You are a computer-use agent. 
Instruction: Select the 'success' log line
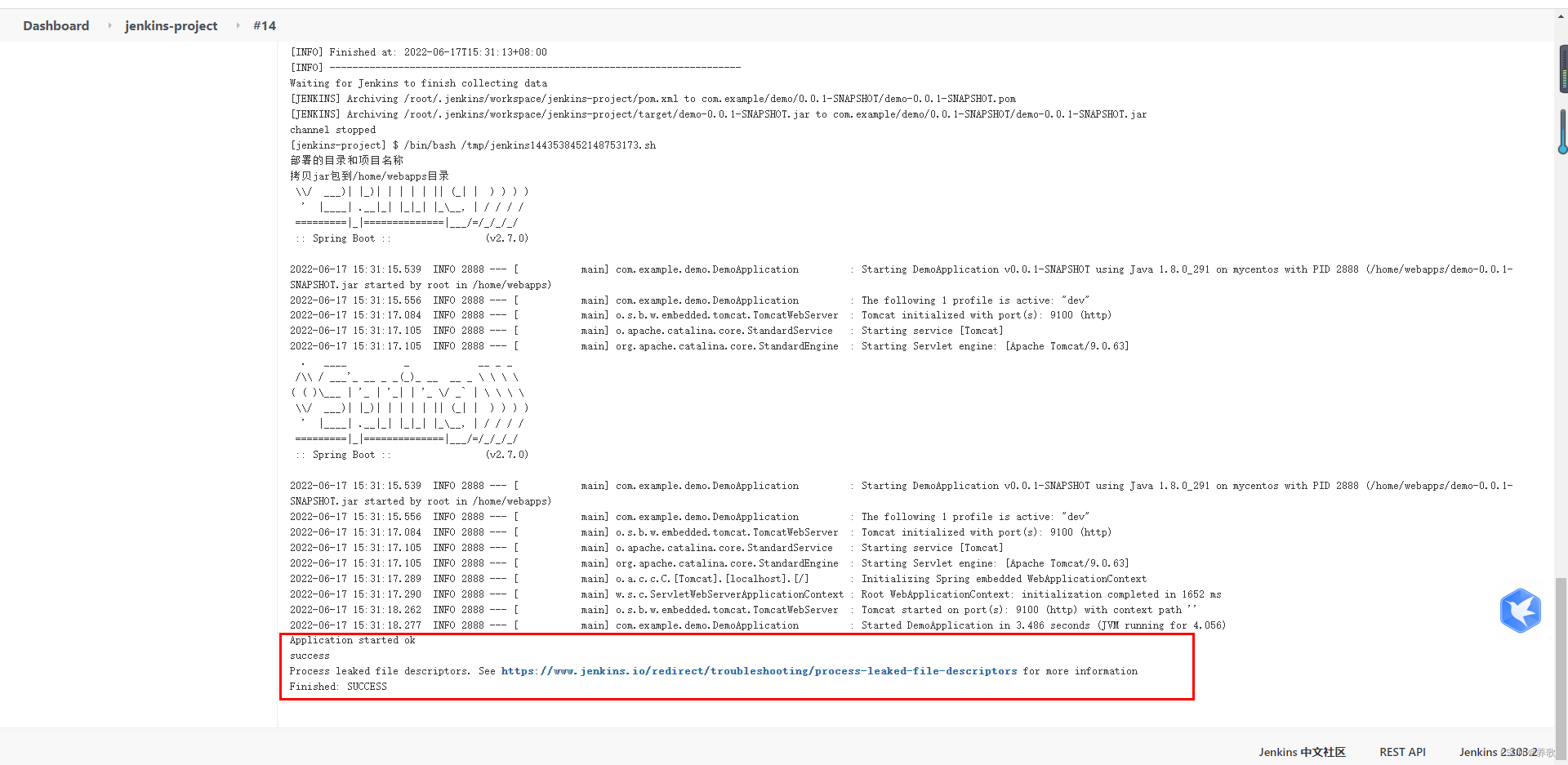tap(310, 656)
